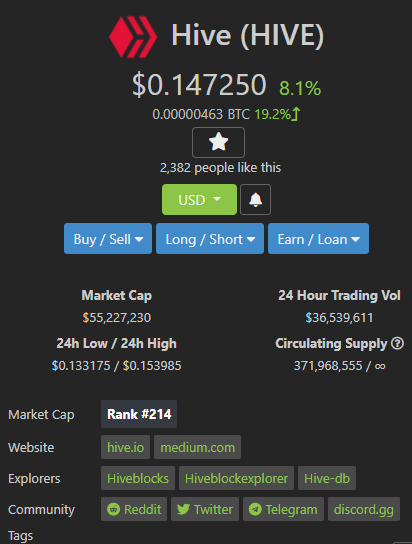Open the Hiveblockexplorer link

click(237, 478)
